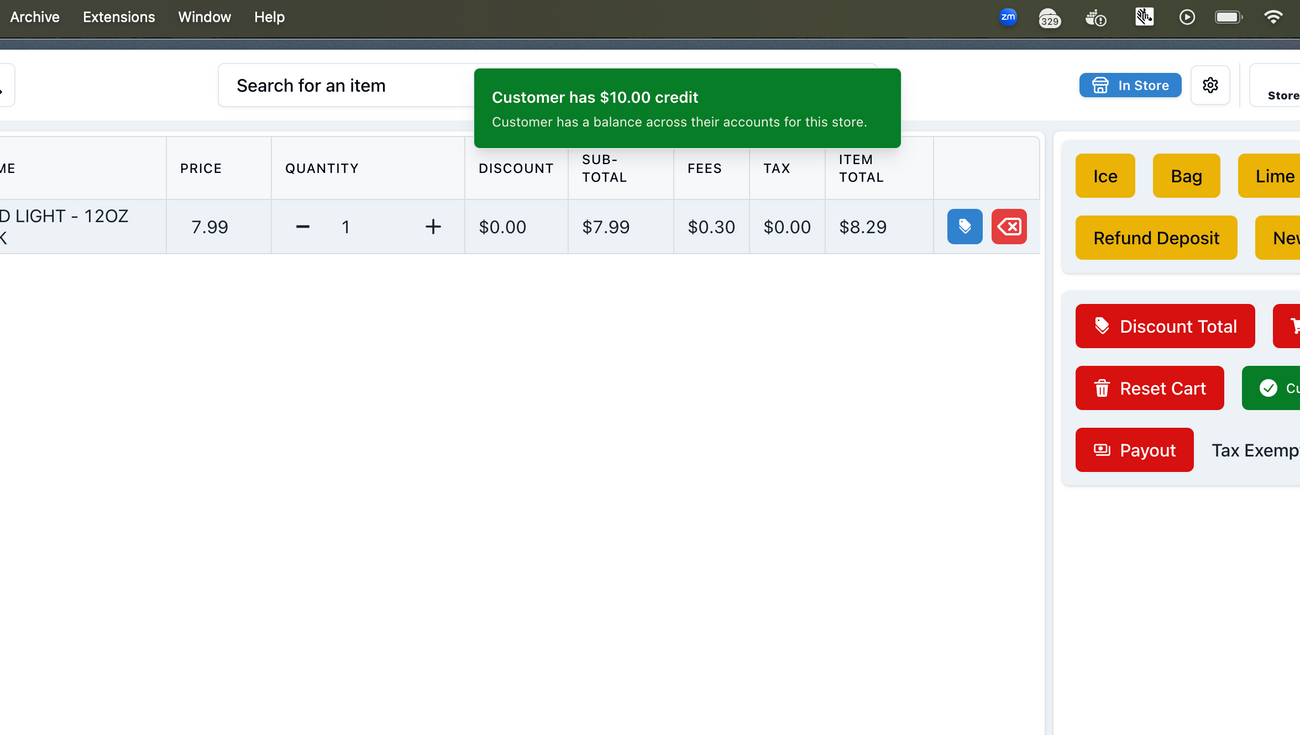Add Bag quick item
Image resolution: width=1300 pixels, height=735 pixels.
(1186, 176)
